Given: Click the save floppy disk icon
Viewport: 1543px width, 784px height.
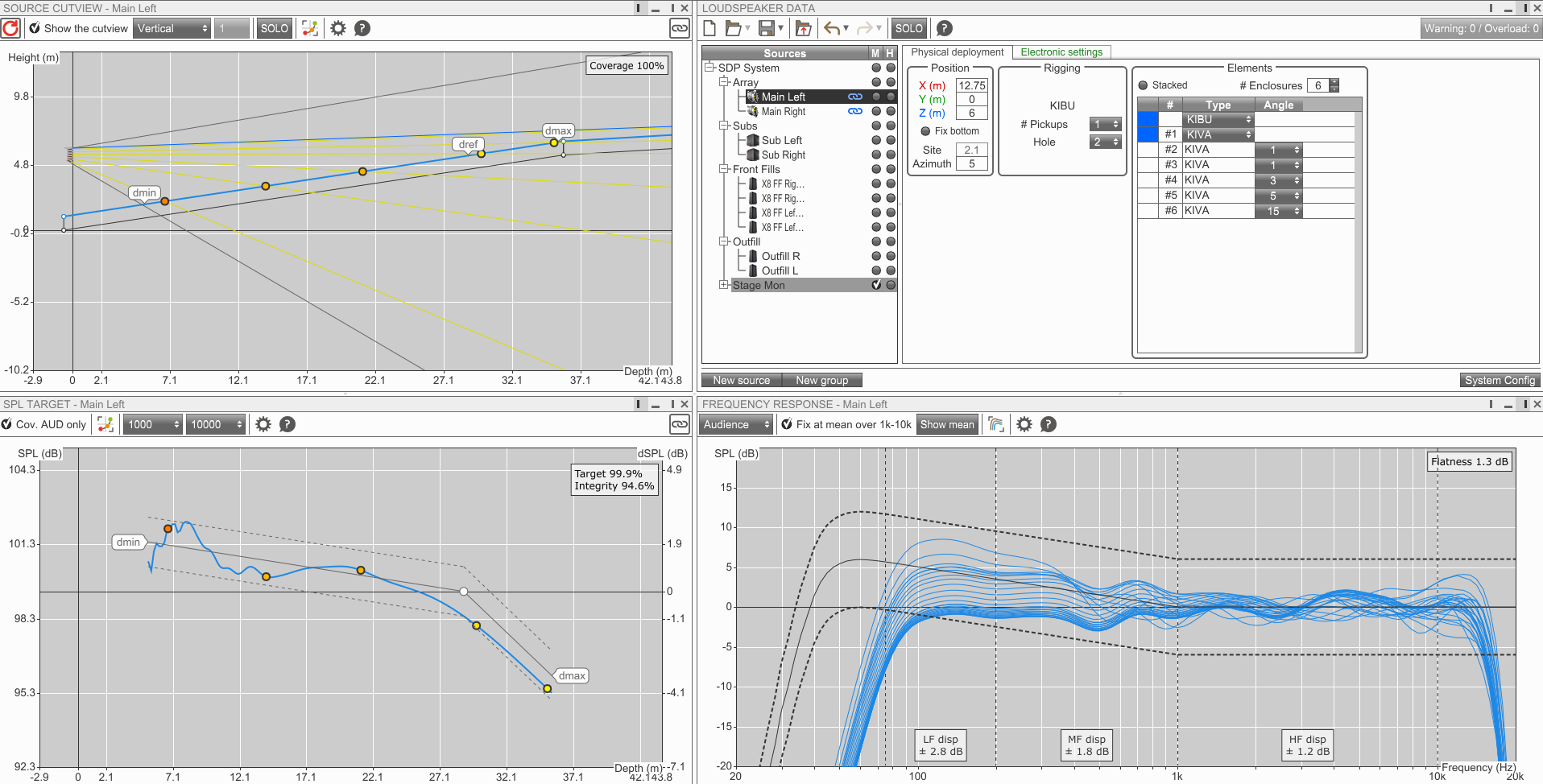Looking at the screenshot, I should click(x=767, y=28).
